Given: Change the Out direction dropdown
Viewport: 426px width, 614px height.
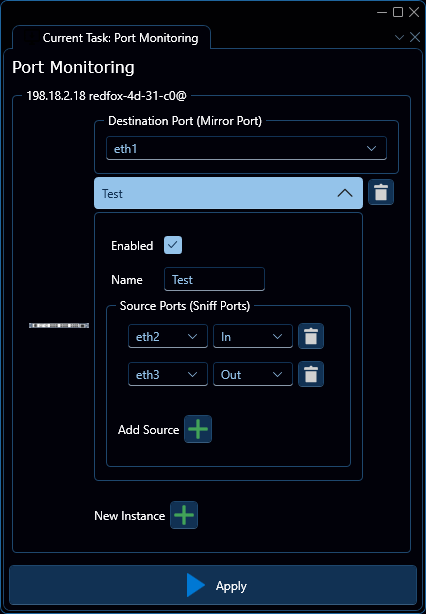Looking at the screenshot, I should tap(253, 374).
